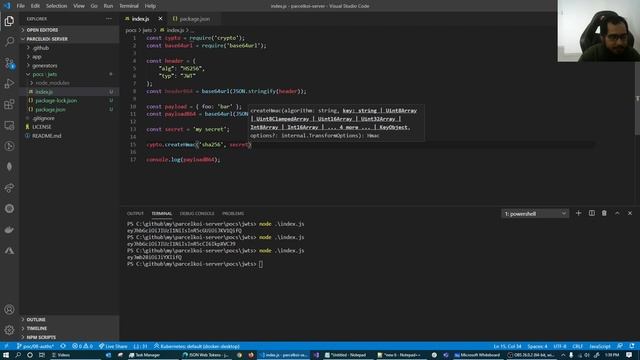Open the View menu
Image resolution: width=640 pixels, height=360 pixels.
pos(79,6)
